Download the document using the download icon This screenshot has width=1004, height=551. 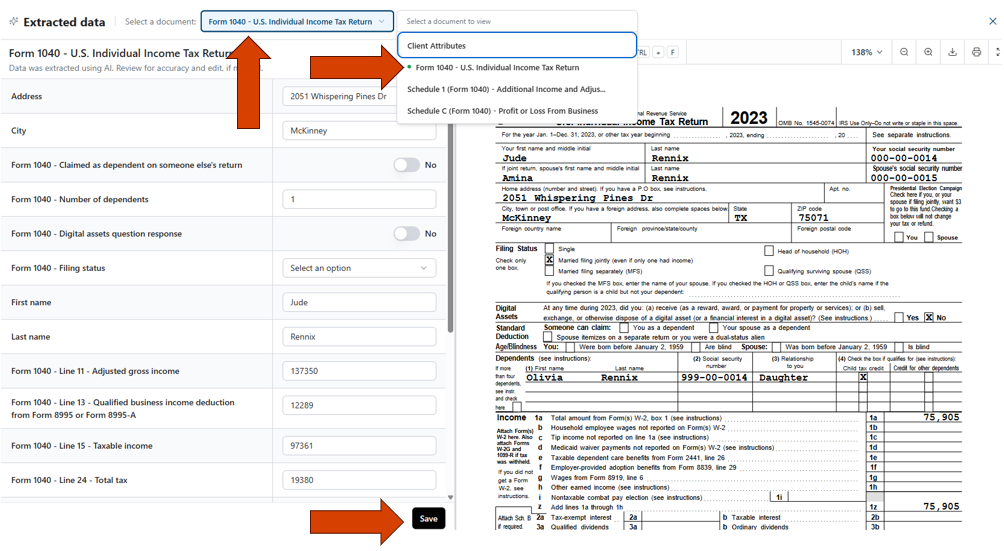click(952, 52)
